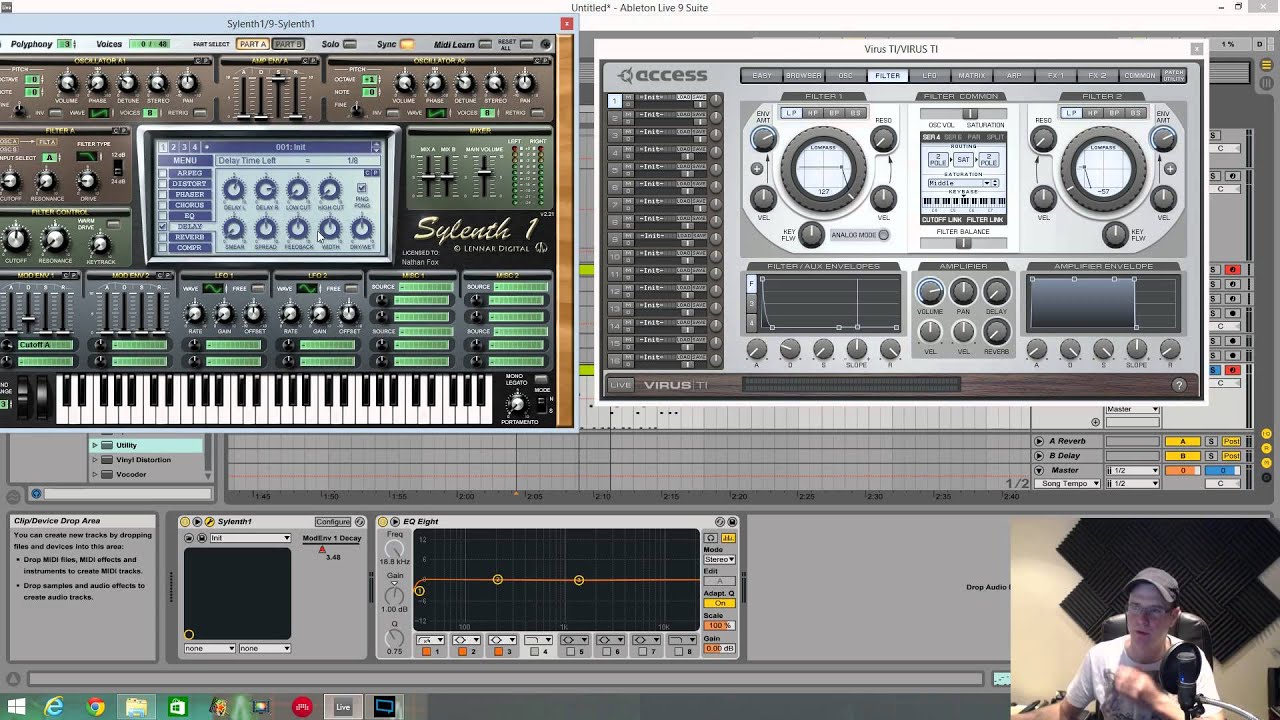Select the F envelope tab in Filter/Aux Envelopes
Image resolution: width=1280 pixels, height=720 pixels.
[x=752, y=284]
